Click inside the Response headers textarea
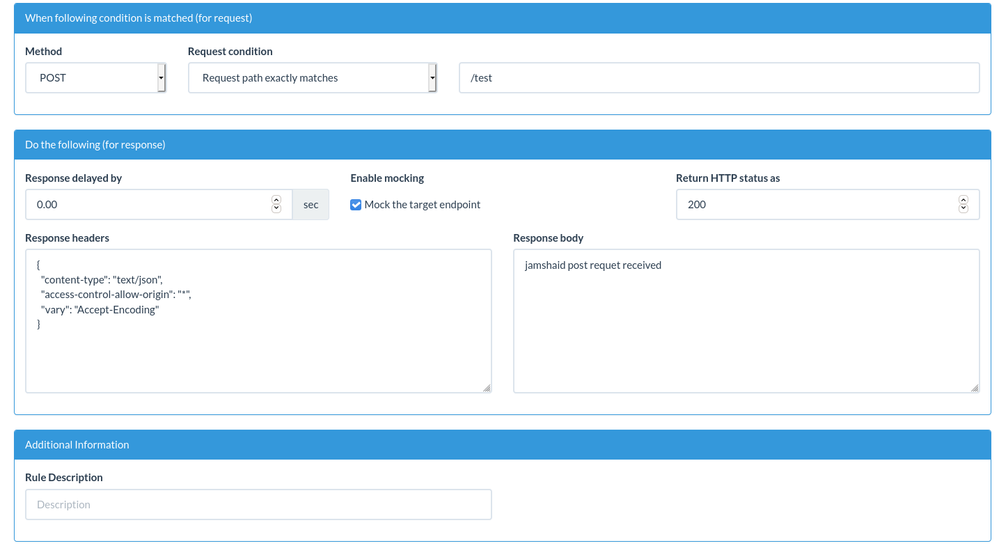 [x=258, y=321]
